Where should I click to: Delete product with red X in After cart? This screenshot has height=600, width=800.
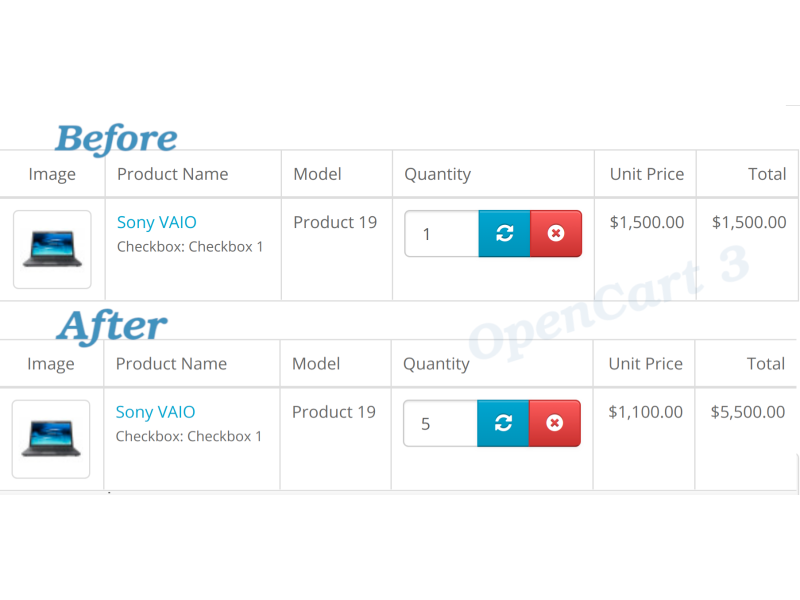tap(555, 423)
